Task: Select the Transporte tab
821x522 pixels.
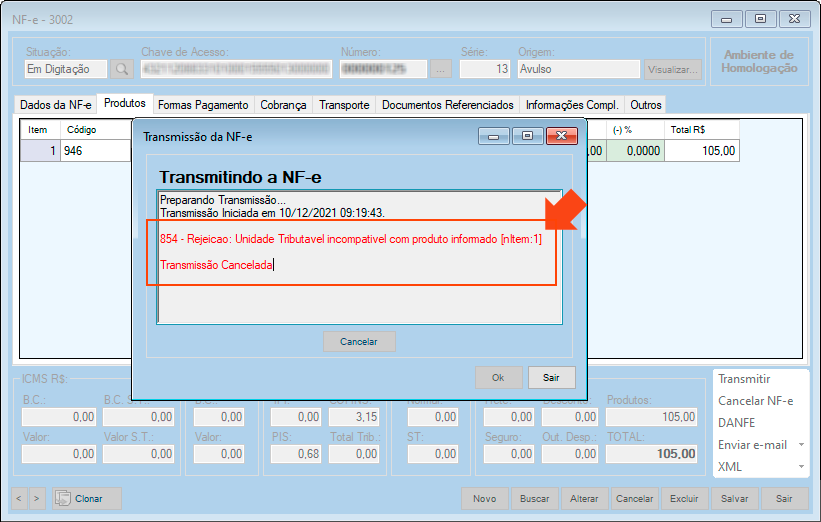Action: (344, 105)
